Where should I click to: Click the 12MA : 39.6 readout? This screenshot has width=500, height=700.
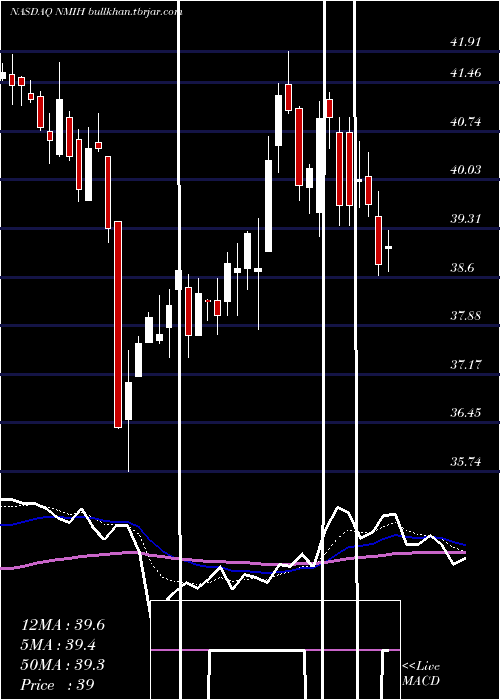coord(63,625)
